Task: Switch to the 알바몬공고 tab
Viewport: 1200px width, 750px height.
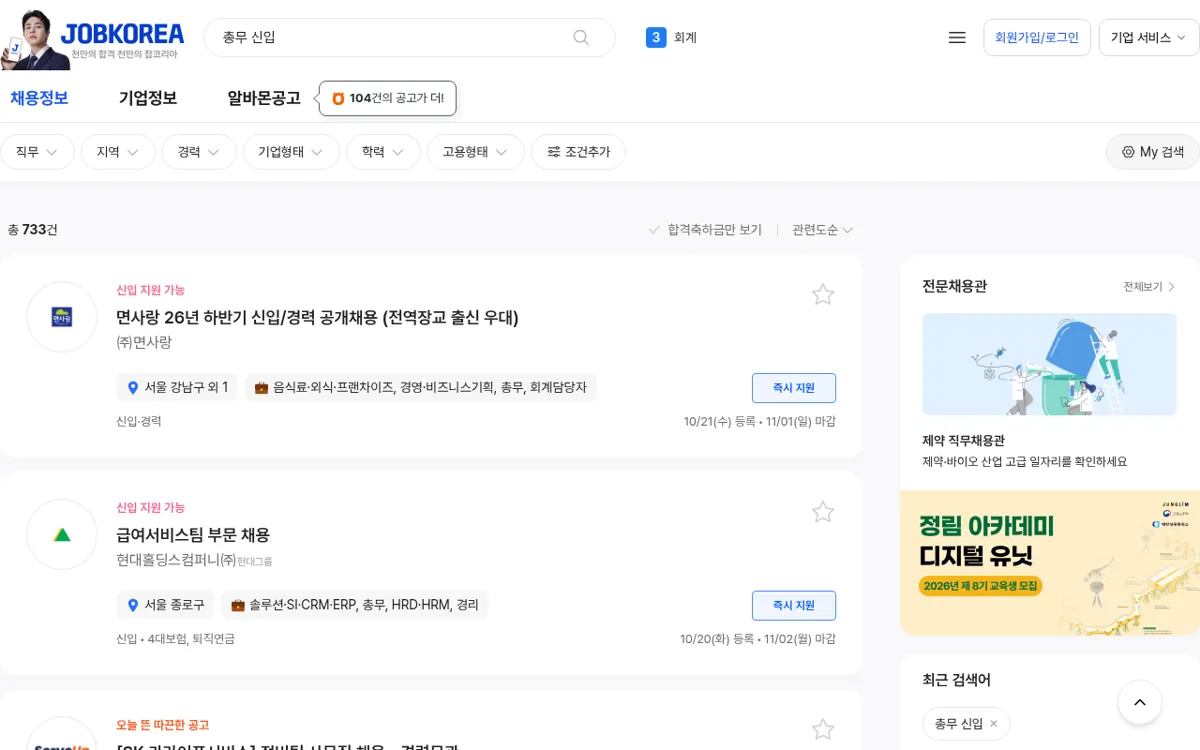Action: tap(264, 98)
